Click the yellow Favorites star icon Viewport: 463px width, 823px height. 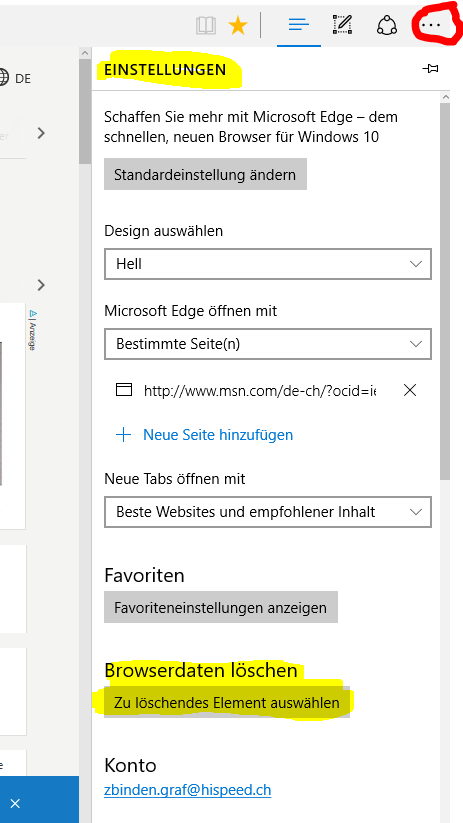tap(238, 25)
